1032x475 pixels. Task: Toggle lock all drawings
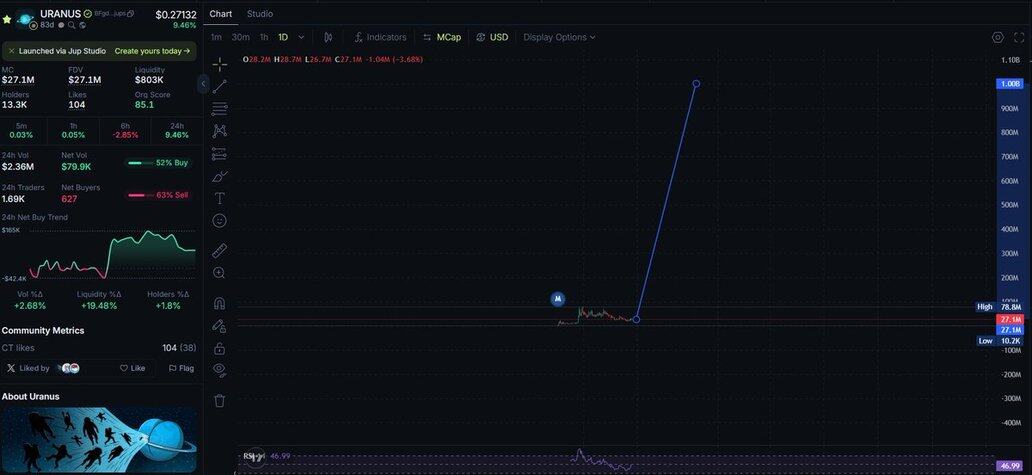coord(220,348)
